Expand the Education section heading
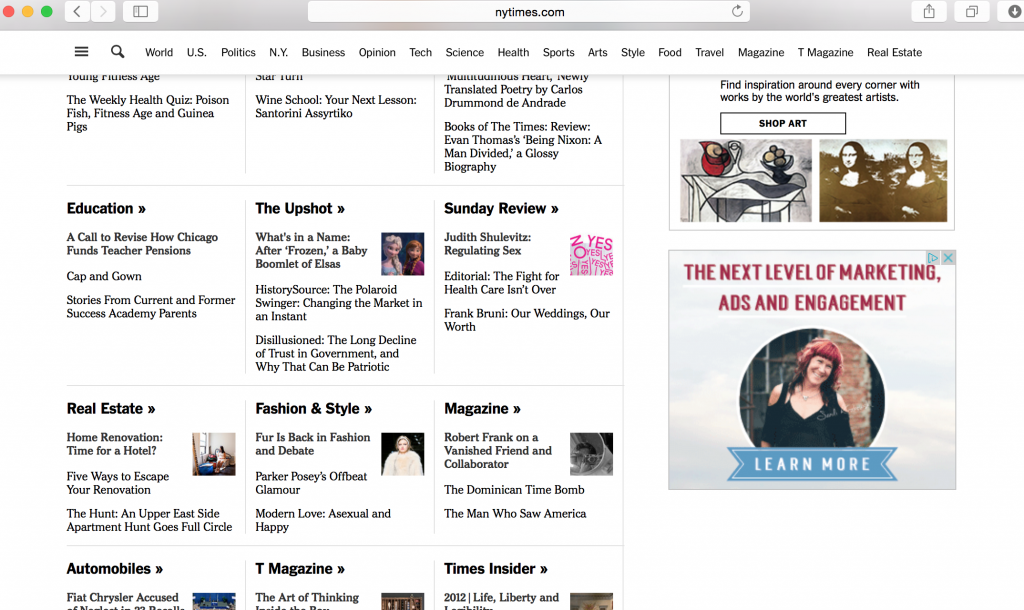Screen dimensions: 1024x610 pos(106,208)
